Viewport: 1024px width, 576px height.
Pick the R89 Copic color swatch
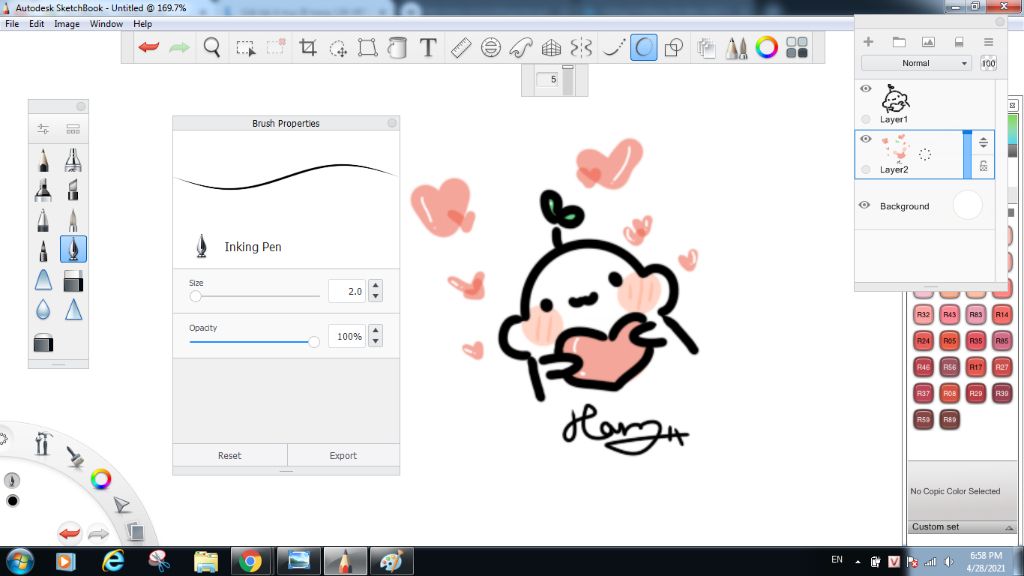click(950, 419)
